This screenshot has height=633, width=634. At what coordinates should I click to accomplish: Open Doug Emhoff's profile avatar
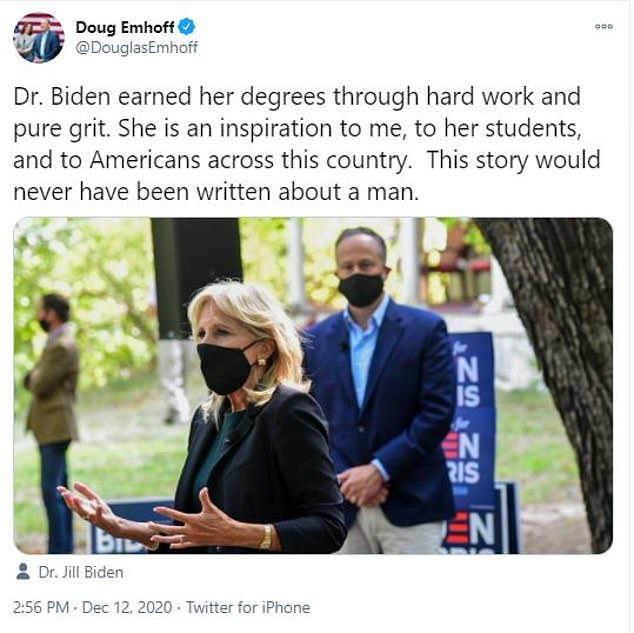pos(38,38)
